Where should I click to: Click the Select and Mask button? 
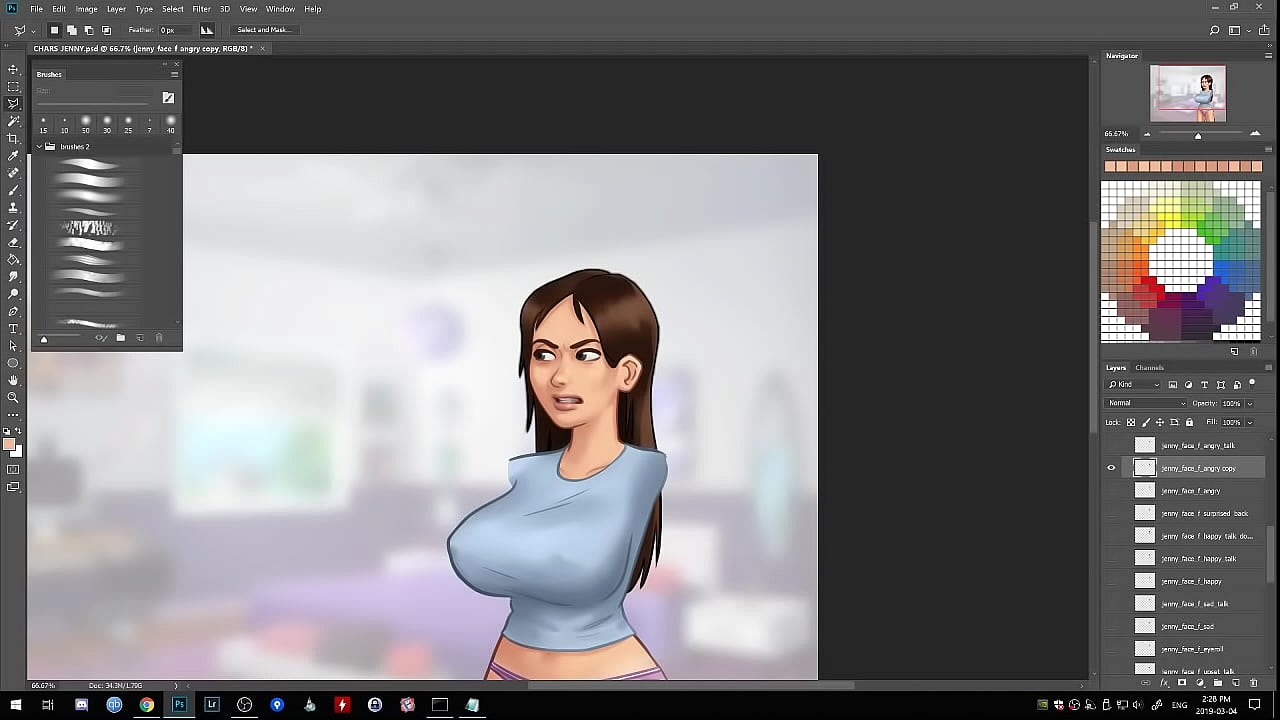pos(263,30)
